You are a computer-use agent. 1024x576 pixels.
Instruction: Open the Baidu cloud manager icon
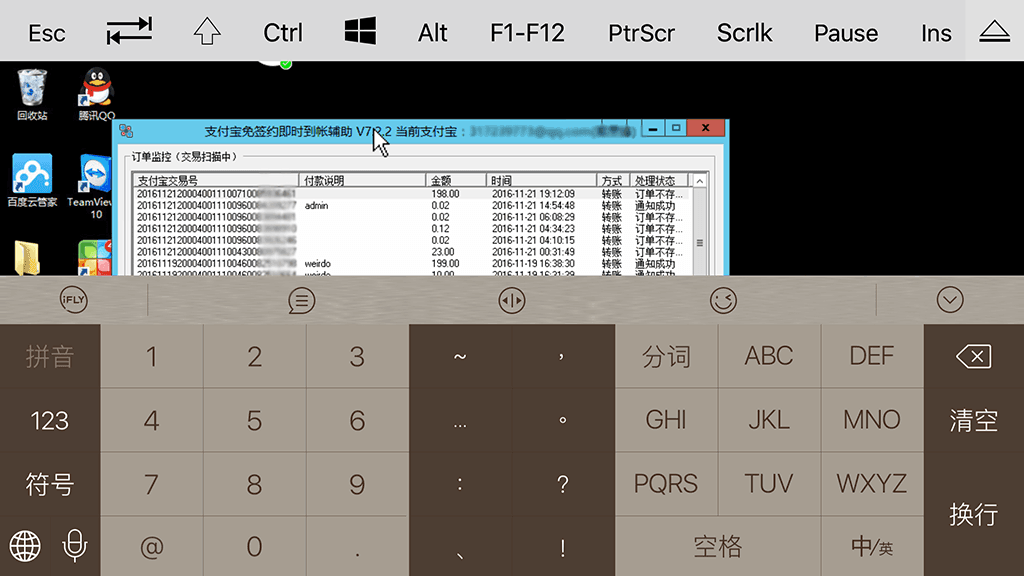click(32, 181)
